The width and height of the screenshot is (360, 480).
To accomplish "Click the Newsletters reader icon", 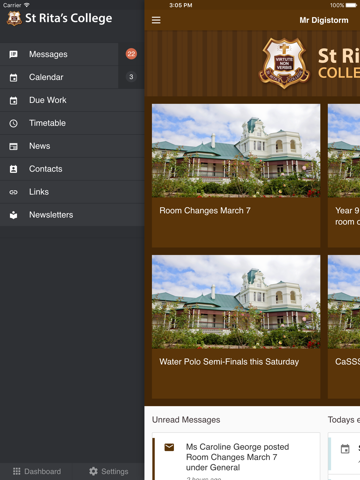I will coord(13,215).
